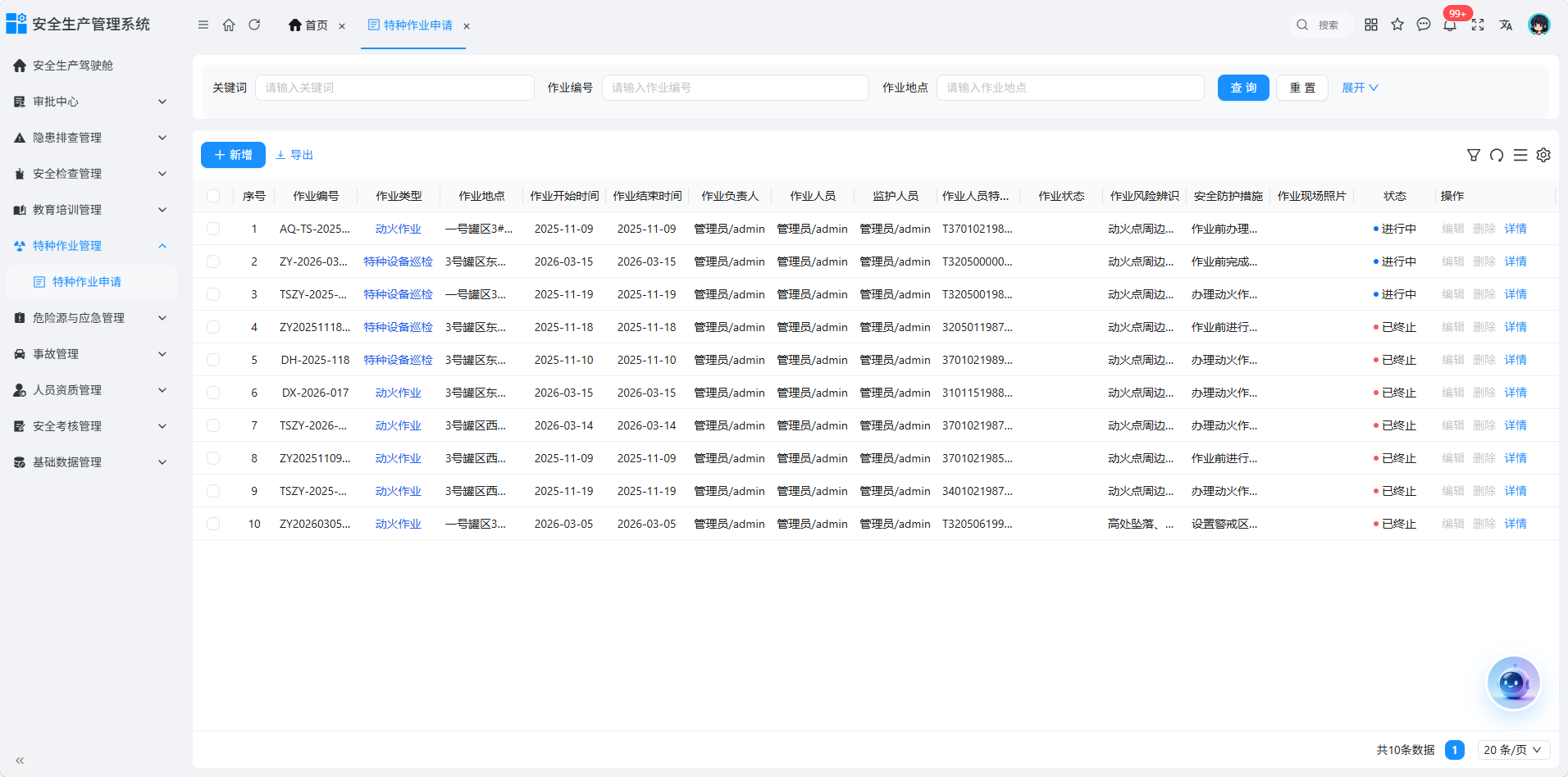Open the user avatar menu

[x=1539, y=25]
